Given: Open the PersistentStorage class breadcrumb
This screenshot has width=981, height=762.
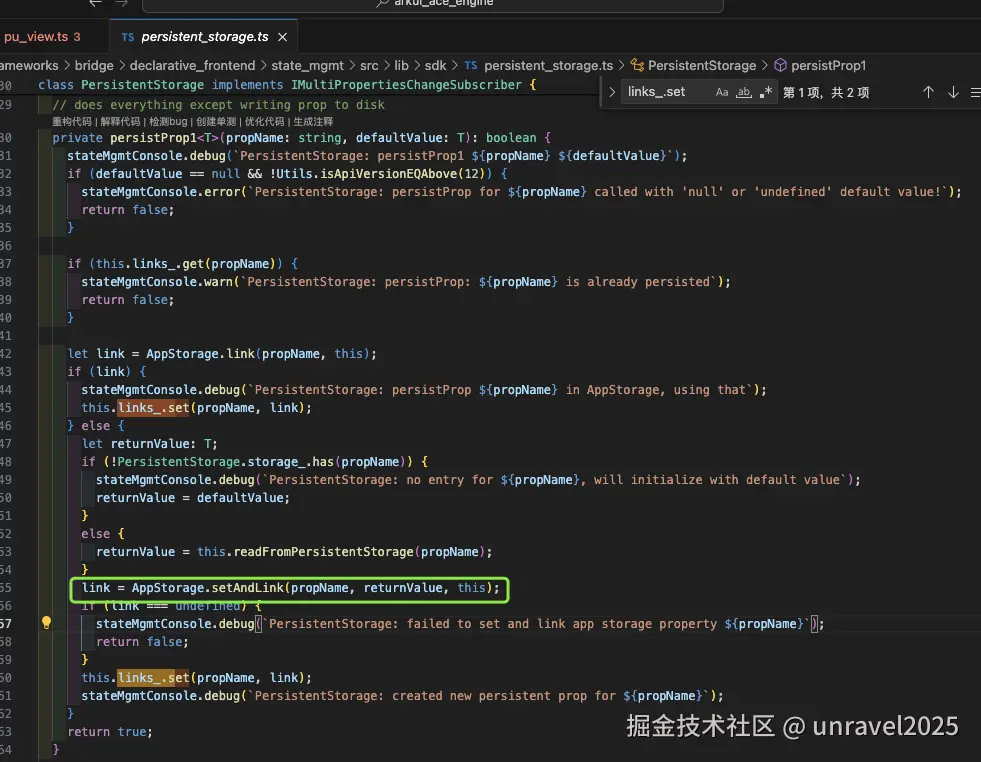Looking at the screenshot, I should point(701,66).
